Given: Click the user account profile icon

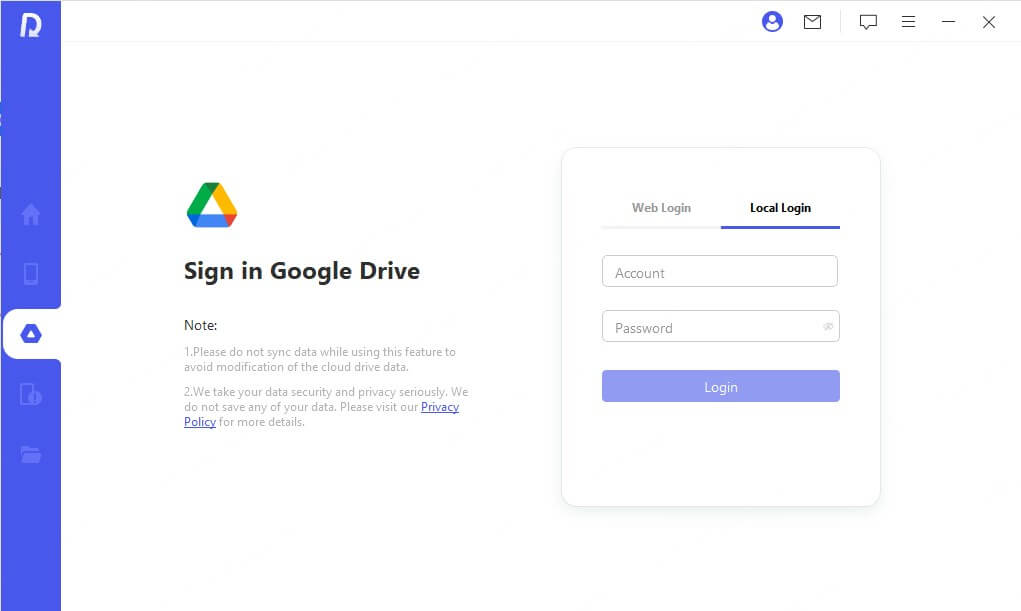Looking at the screenshot, I should [772, 22].
